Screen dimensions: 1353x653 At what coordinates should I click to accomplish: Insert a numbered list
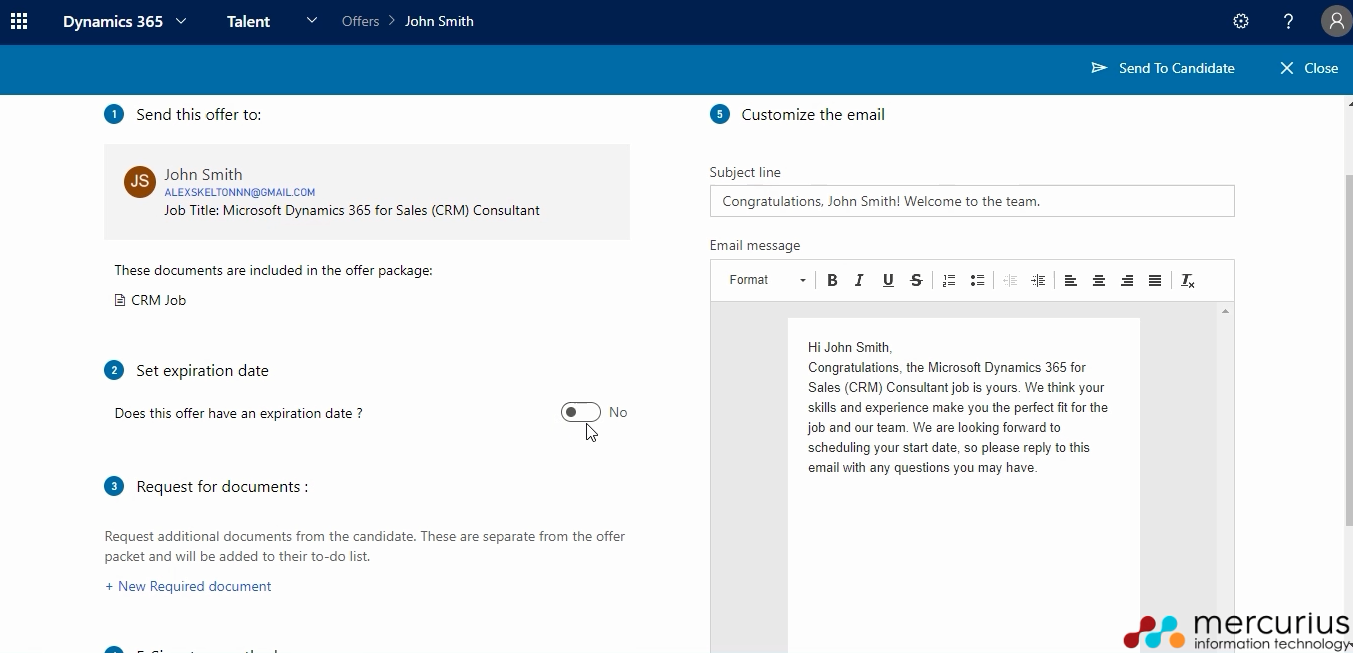[x=949, y=281]
